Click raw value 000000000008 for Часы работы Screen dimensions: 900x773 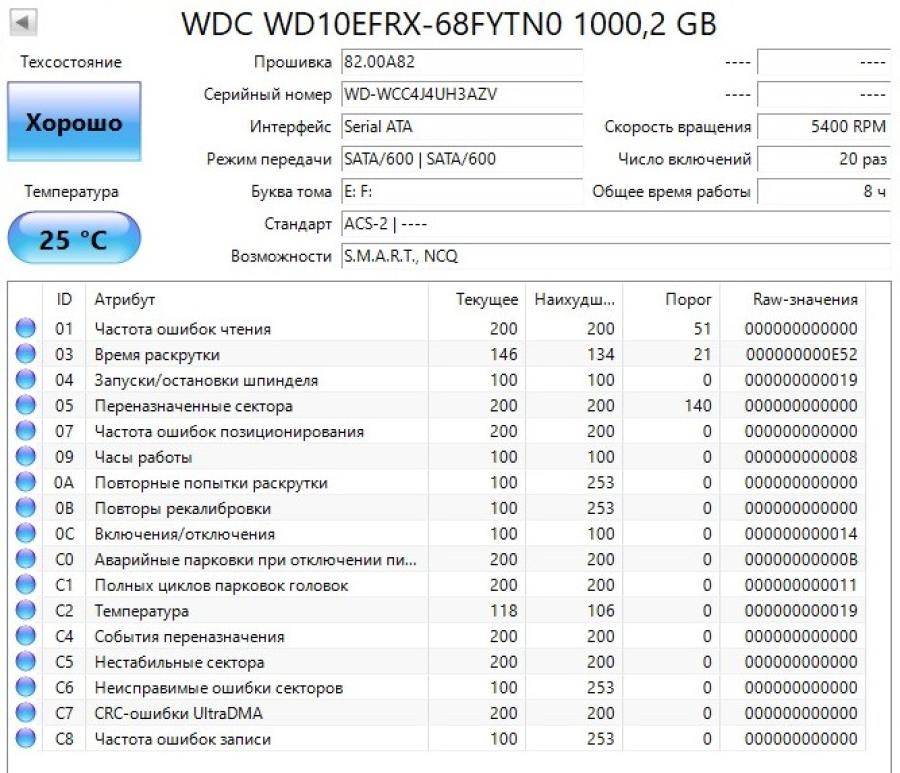click(x=801, y=456)
